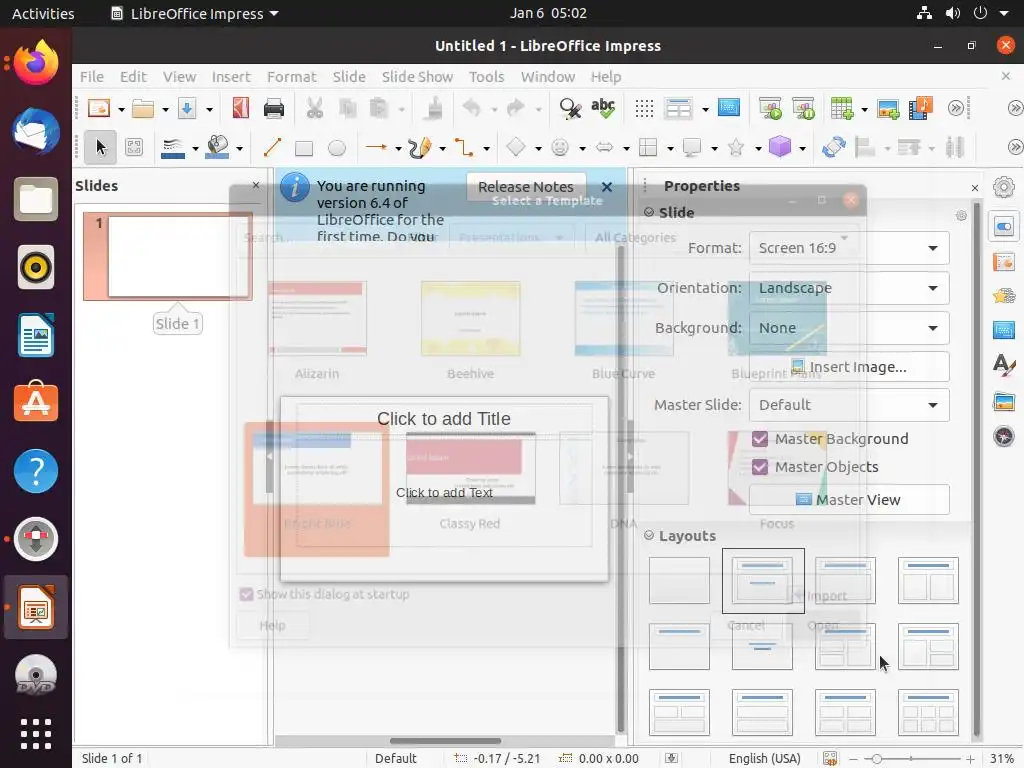Click English (USA) language in status bar
Viewport: 1024px width, 768px height.
pyautogui.click(x=764, y=759)
